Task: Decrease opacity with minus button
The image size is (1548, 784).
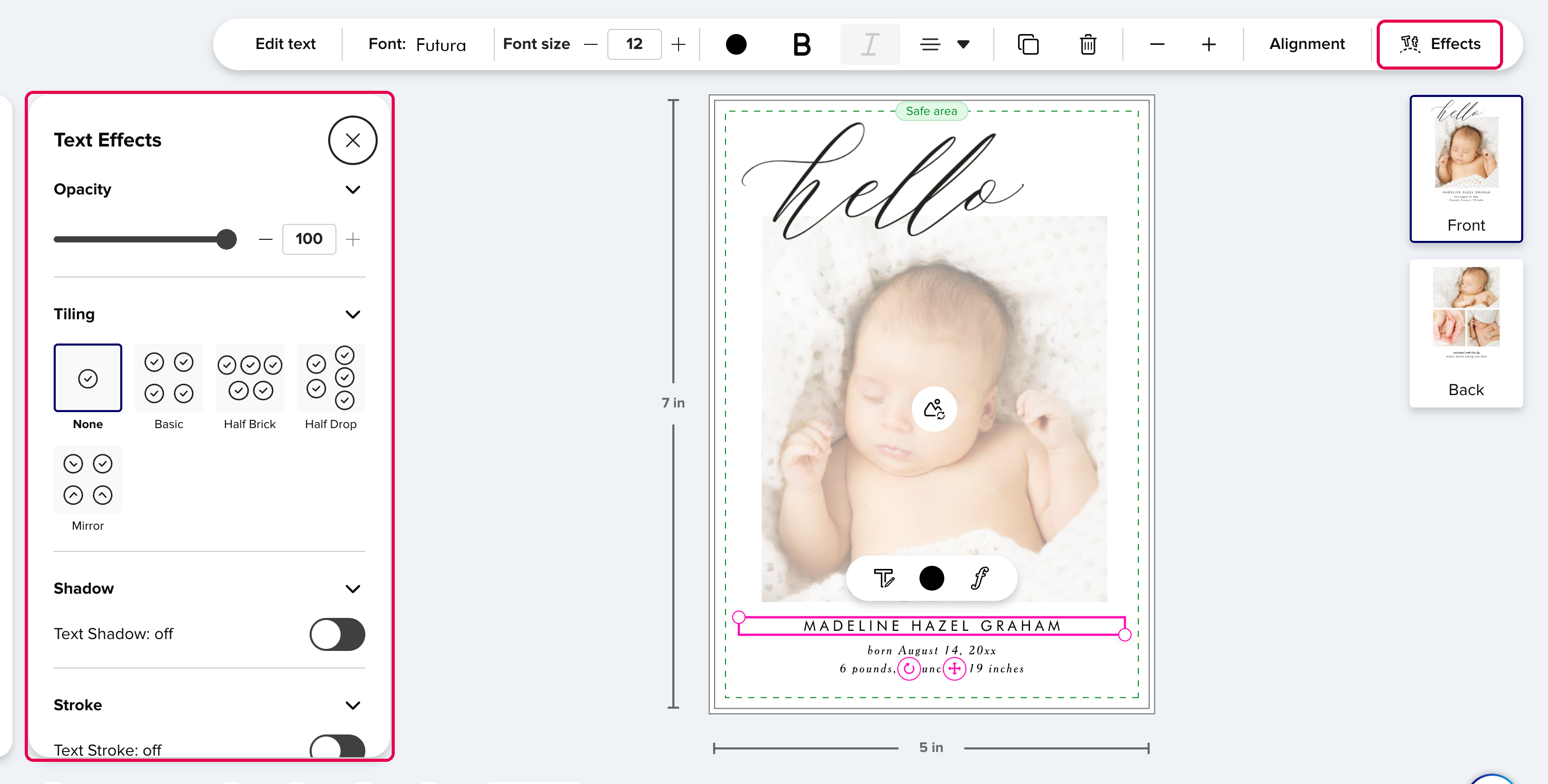Action: pos(265,239)
